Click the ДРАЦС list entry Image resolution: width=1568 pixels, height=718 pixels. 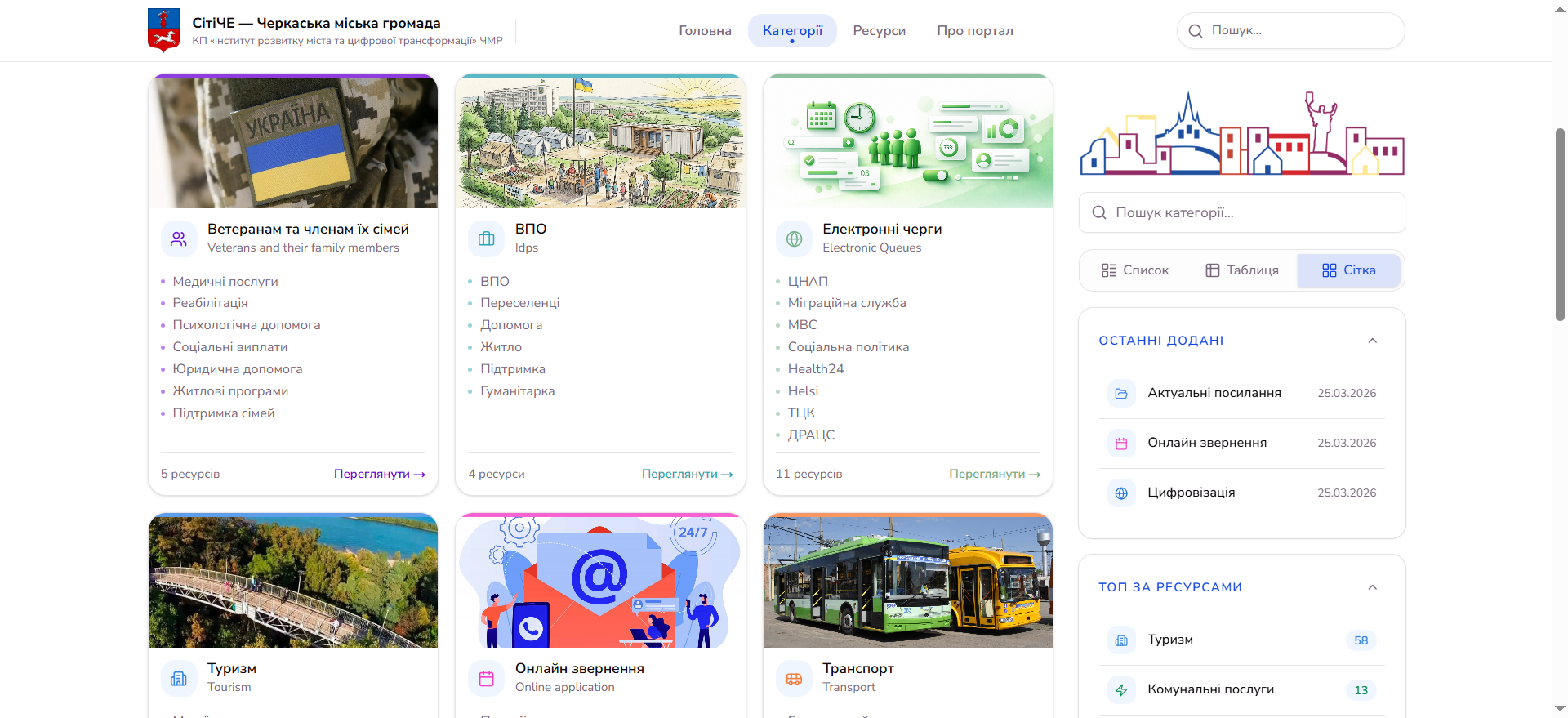coord(811,435)
